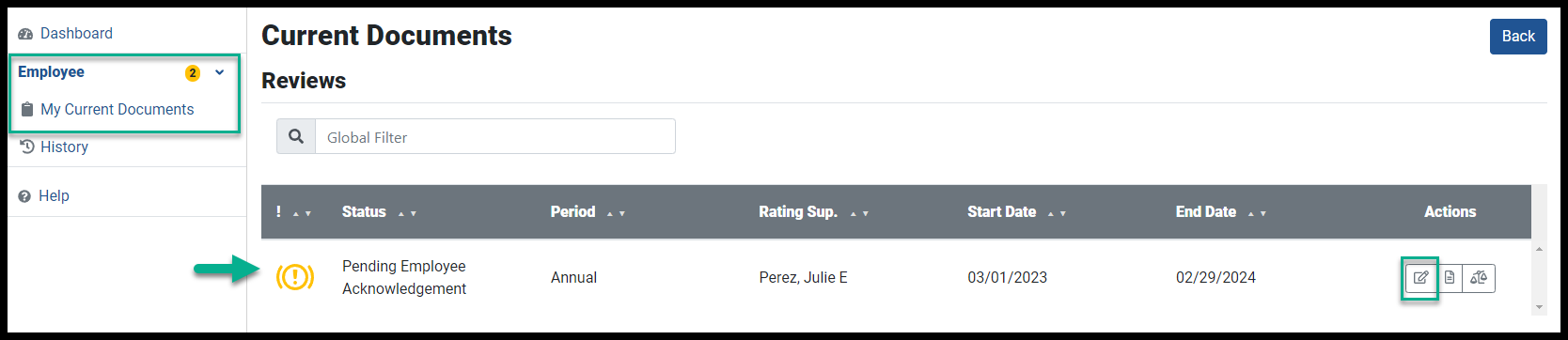Viewport: 1568px width, 340px height.
Task: Open the Help link in sidebar
Action: (x=54, y=196)
